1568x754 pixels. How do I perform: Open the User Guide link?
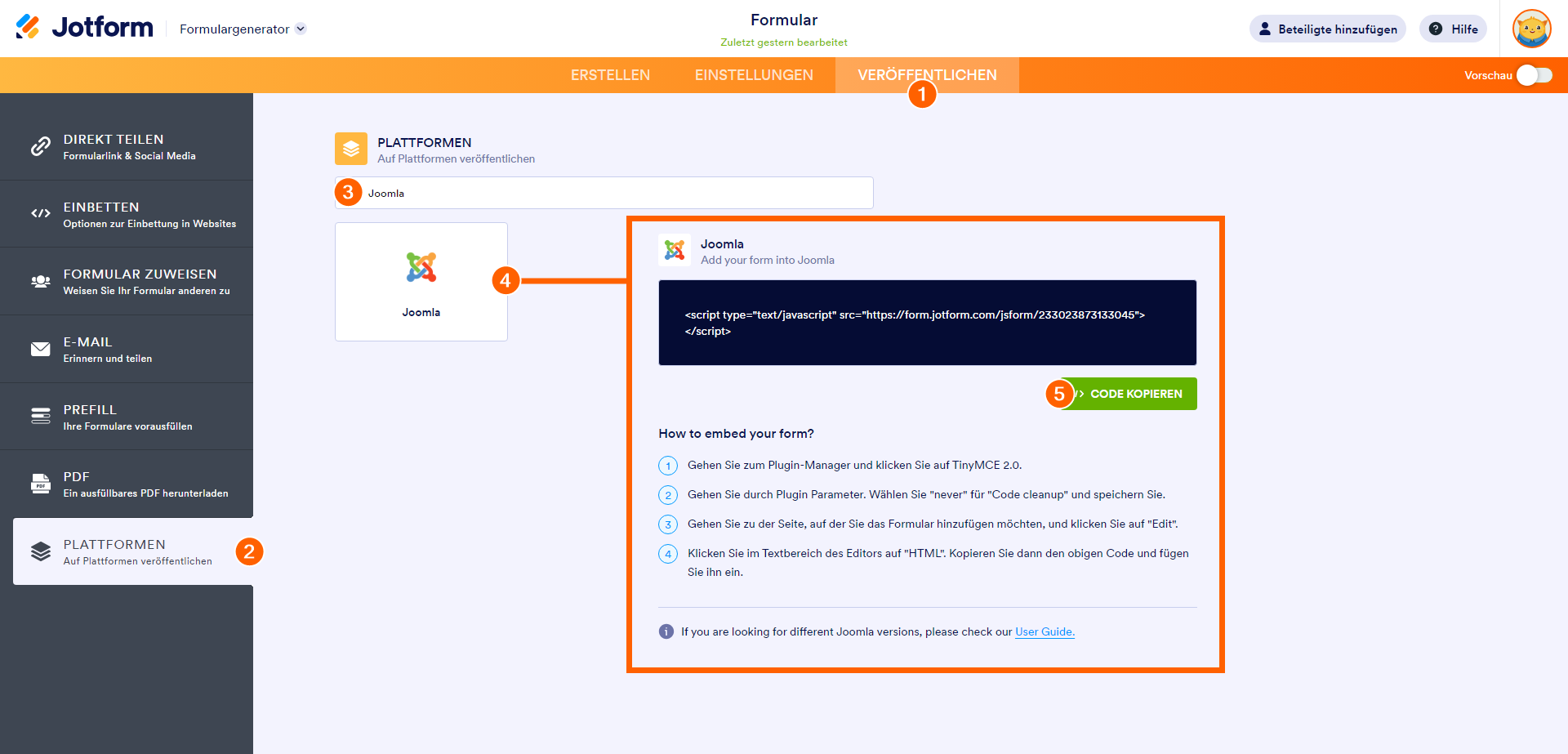coord(1045,631)
